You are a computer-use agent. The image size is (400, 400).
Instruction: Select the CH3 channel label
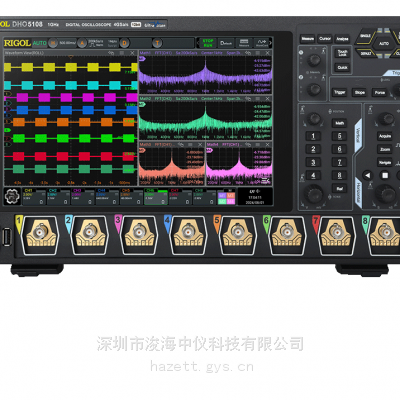(x=77, y=191)
